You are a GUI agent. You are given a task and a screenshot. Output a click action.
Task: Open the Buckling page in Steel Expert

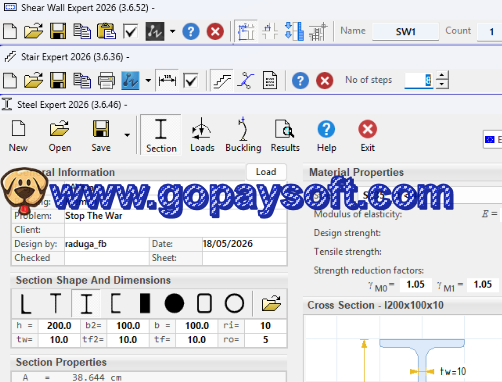point(243,135)
